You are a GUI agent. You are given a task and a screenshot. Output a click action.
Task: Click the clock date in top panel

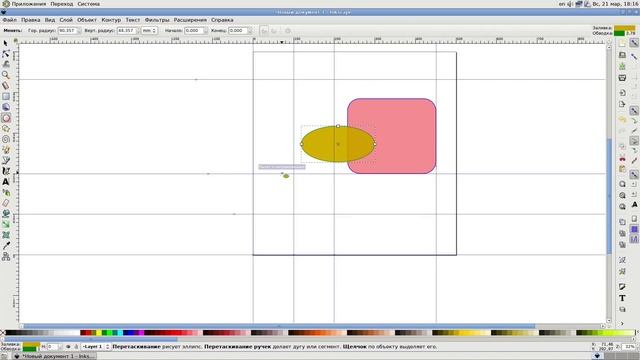(615, 4)
